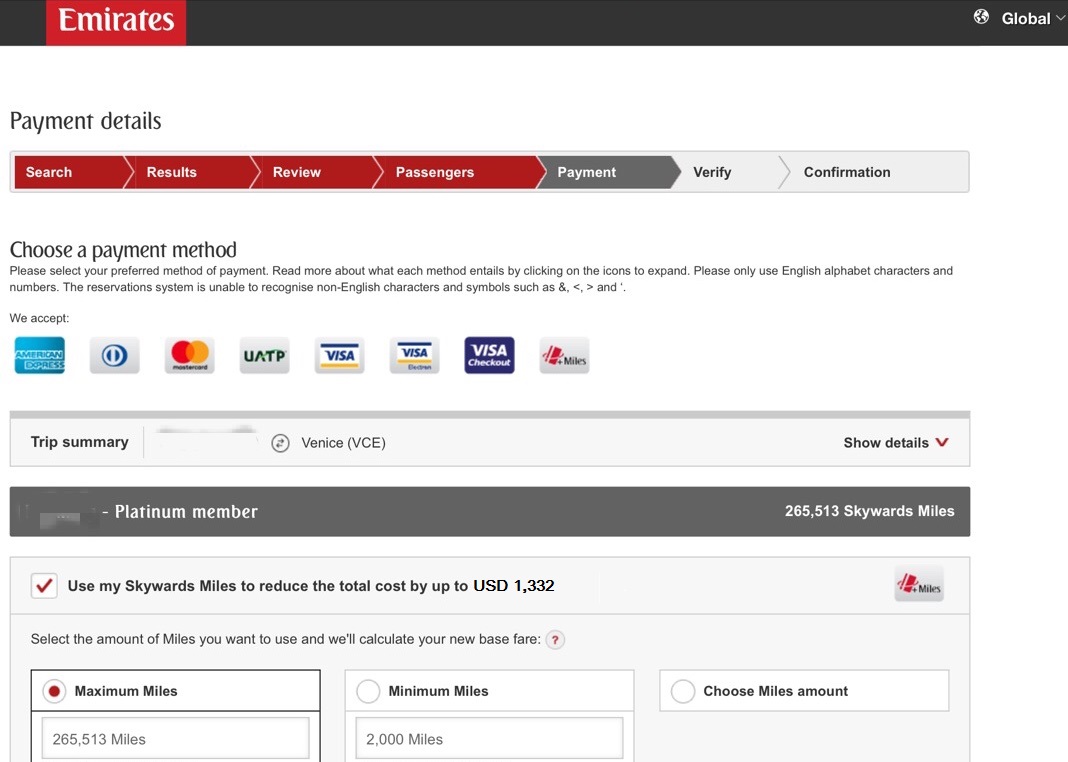
Task: Pick the Visa Electron icon
Action: point(414,355)
